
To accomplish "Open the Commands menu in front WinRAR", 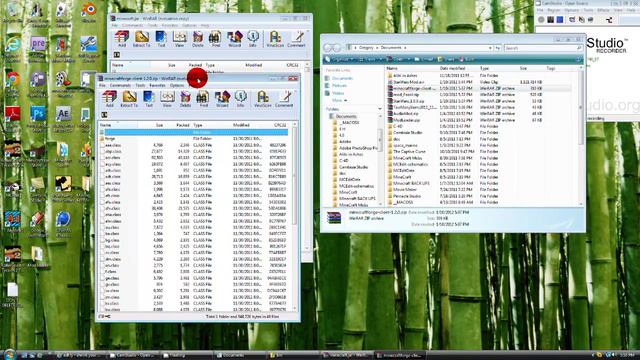I will coord(120,85).
